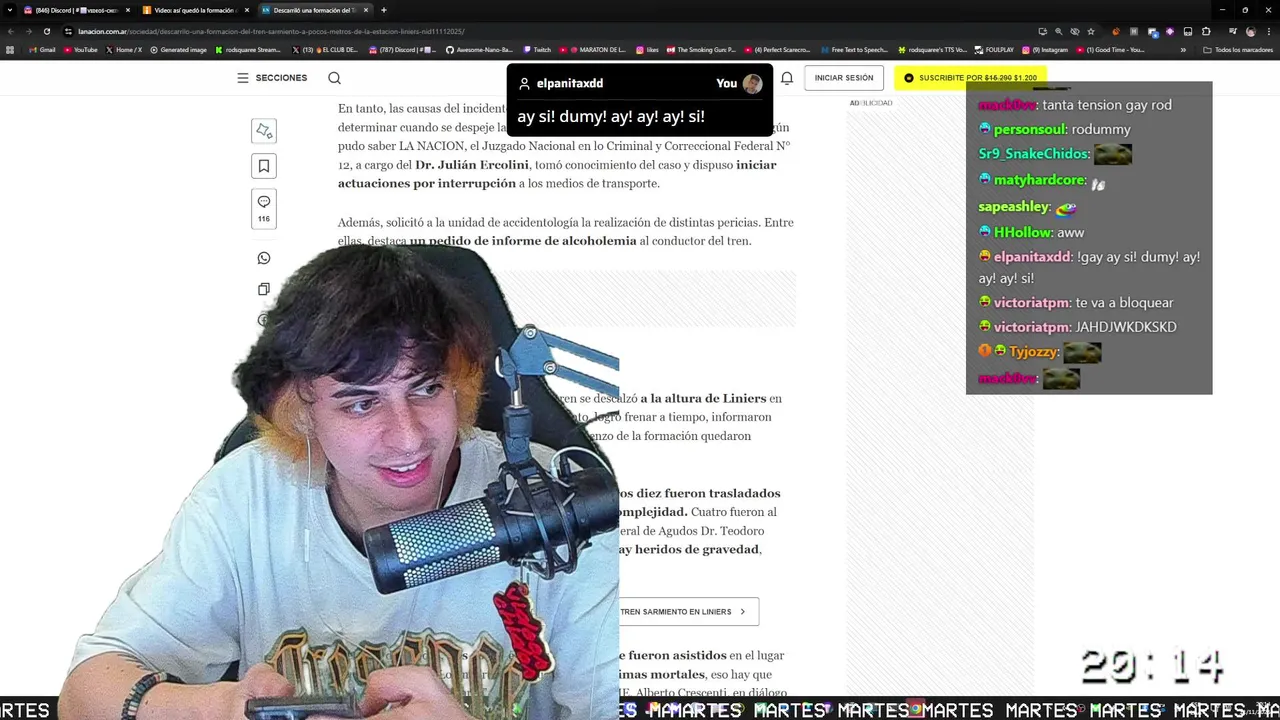
Task: Open the '(13) EL CLUB DE...' bookmark
Action: [x=325, y=49]
